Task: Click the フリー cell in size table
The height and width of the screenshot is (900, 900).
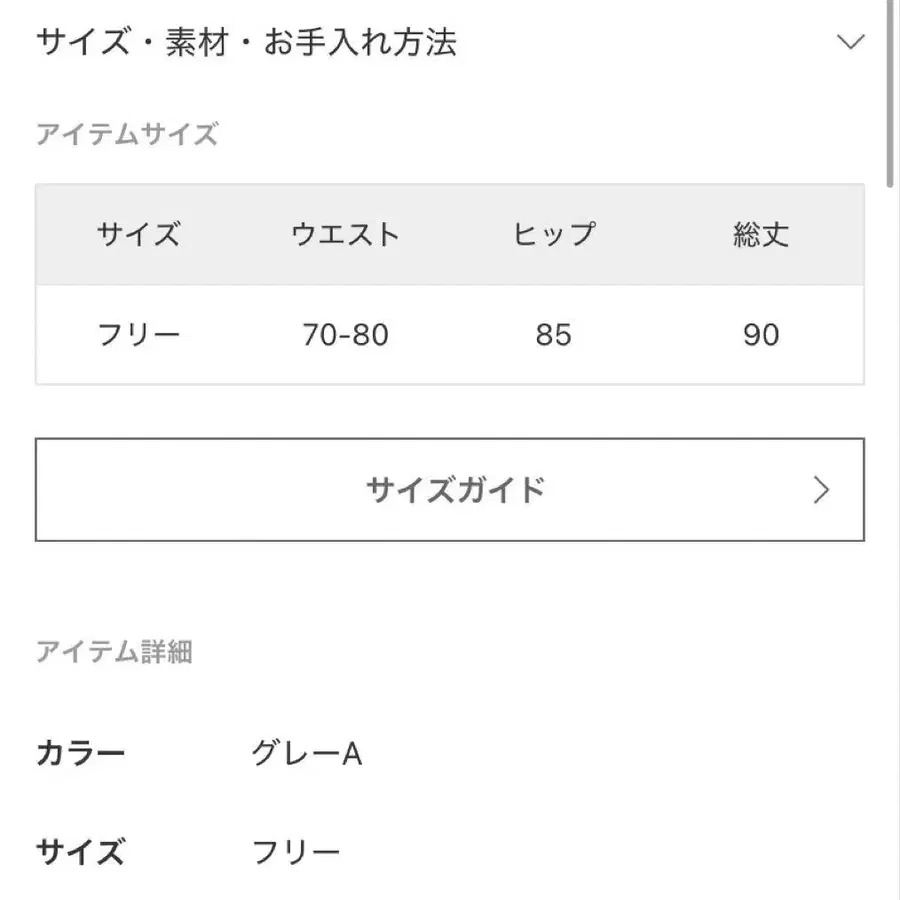Action: click(138, 334)
